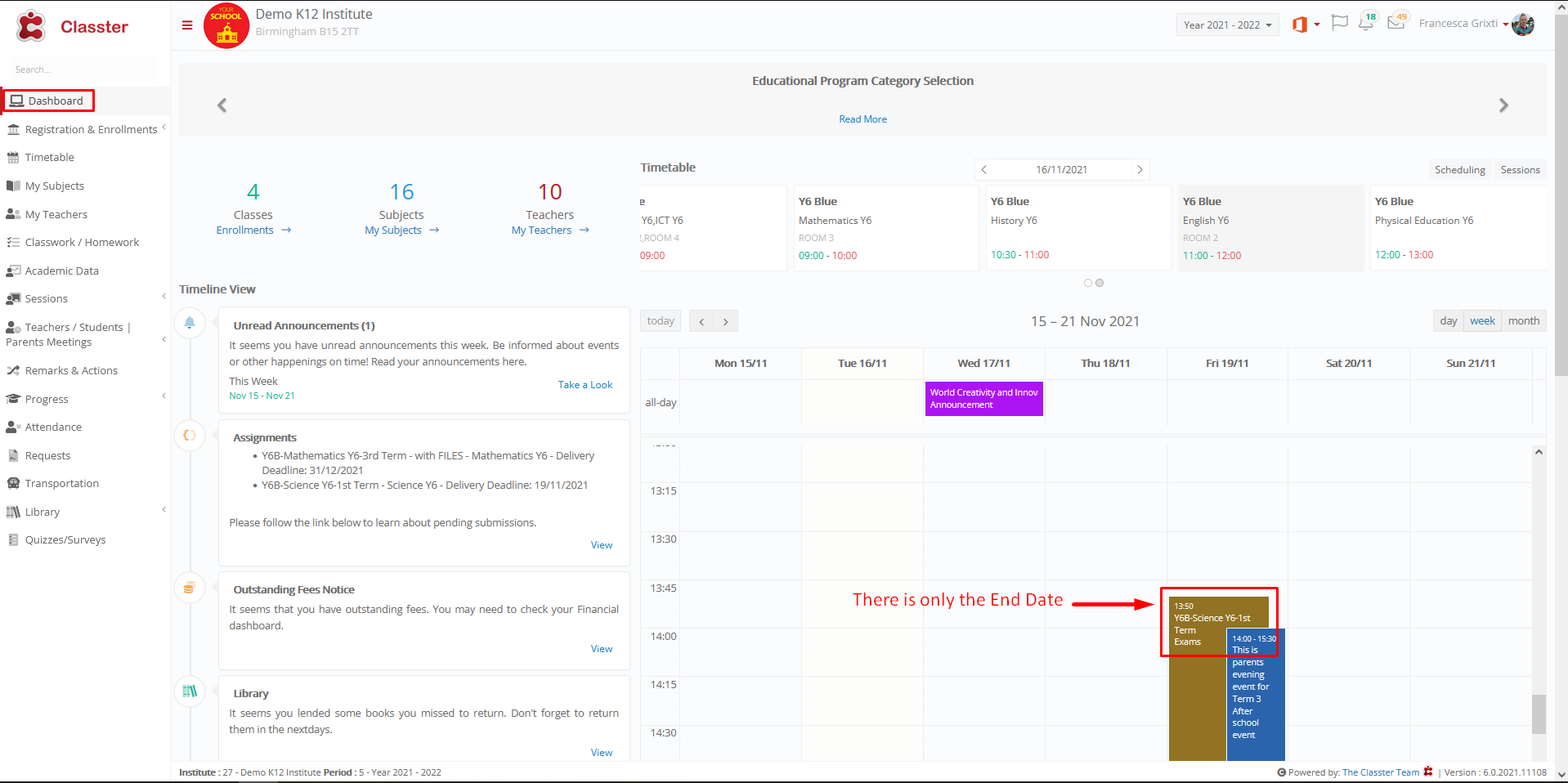Image resolution: width=1568 pixels, height=783 pixels.
Task: Go to previous timetable date
Action: click(x=984, y=169)
